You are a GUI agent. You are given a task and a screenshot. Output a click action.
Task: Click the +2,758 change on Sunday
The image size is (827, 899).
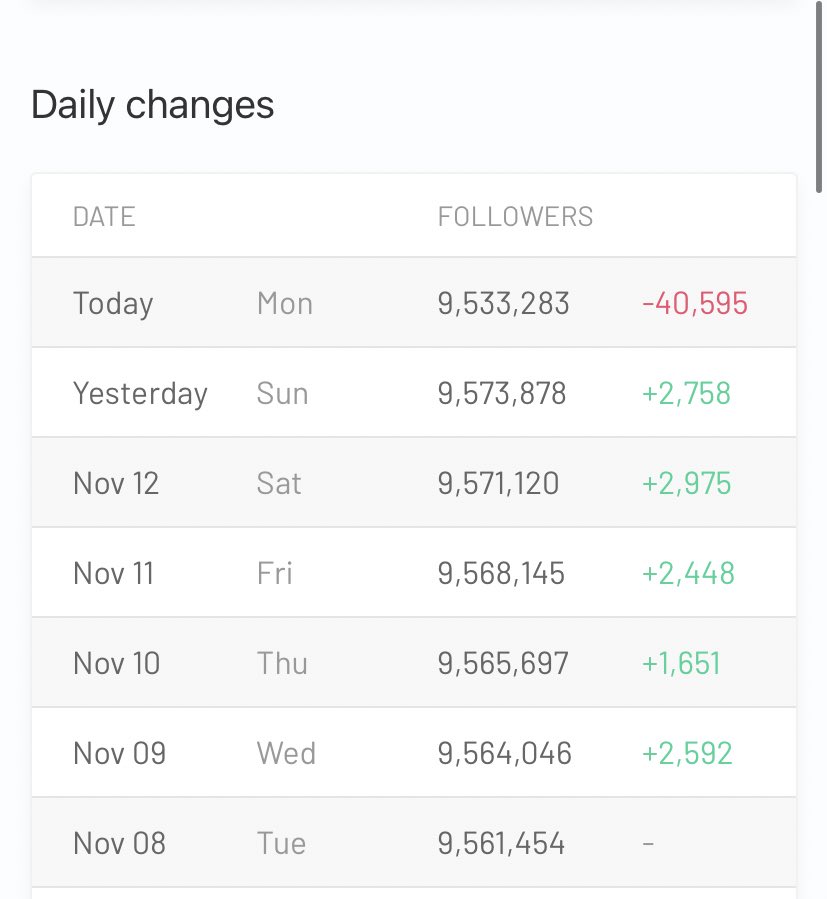click(686, 393)
